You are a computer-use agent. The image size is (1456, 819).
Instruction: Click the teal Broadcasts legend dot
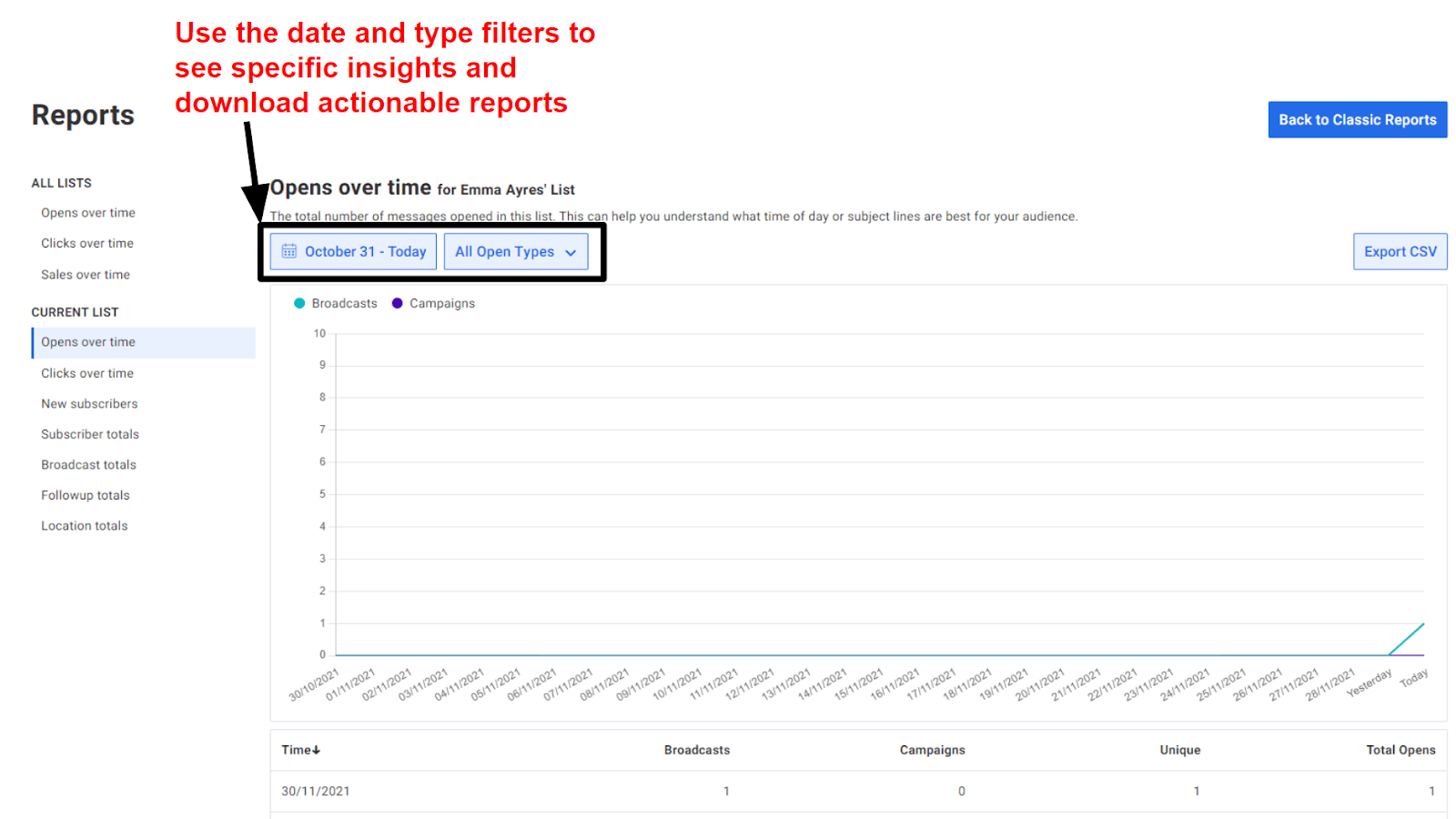299,304
